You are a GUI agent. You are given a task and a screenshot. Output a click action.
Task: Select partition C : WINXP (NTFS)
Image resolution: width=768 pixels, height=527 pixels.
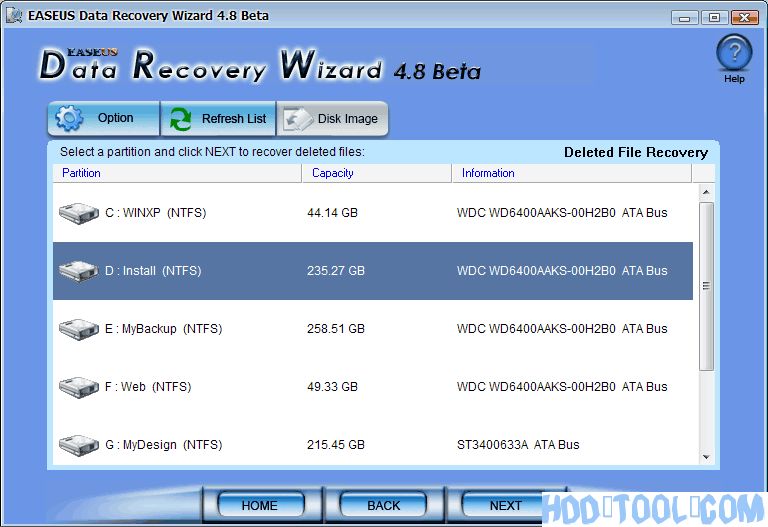(x=373, y=213)
